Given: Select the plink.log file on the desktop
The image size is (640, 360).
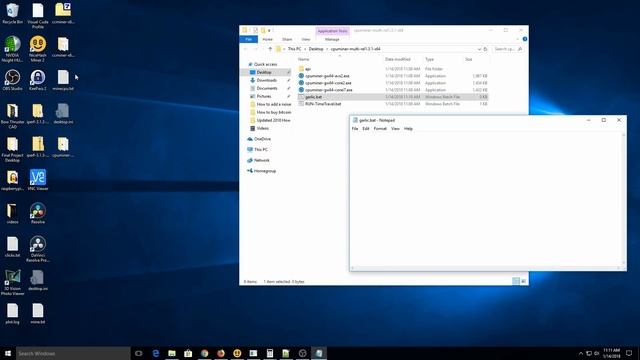Looking at the screenshot, I should click(x=12, y=313).
